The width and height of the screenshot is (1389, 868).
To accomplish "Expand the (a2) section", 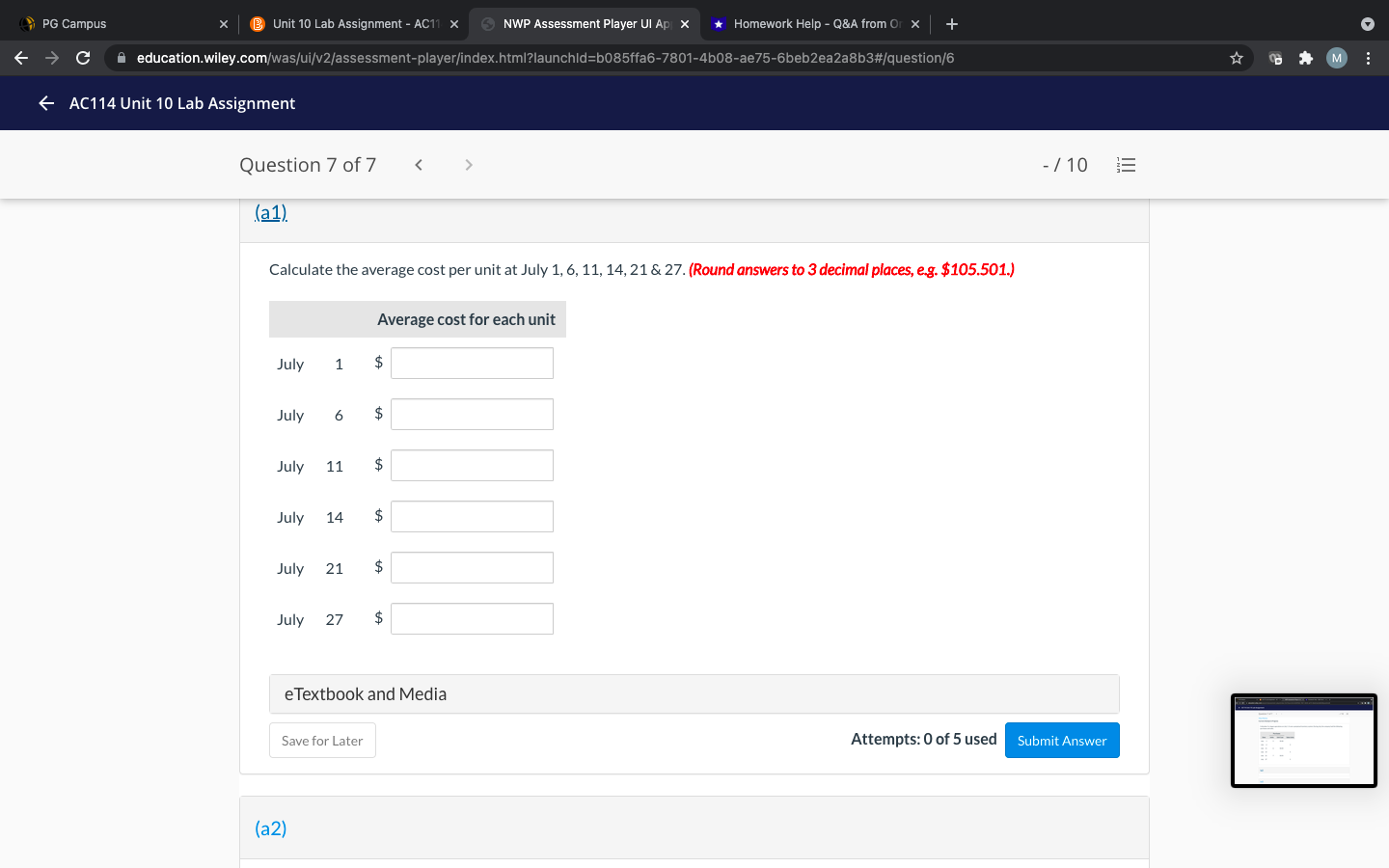I will pos(271,828).
